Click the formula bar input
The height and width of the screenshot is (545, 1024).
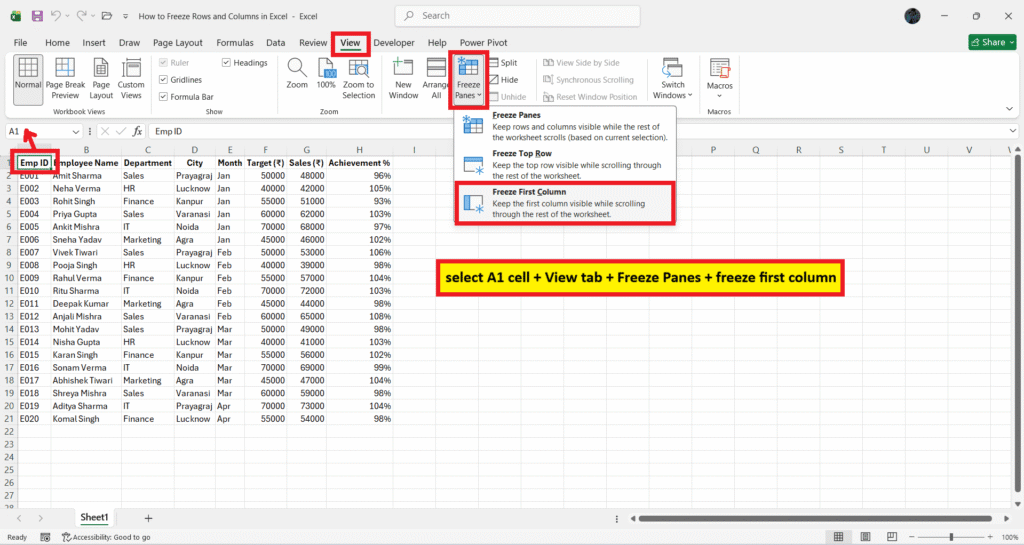click(x=578, y=131)
